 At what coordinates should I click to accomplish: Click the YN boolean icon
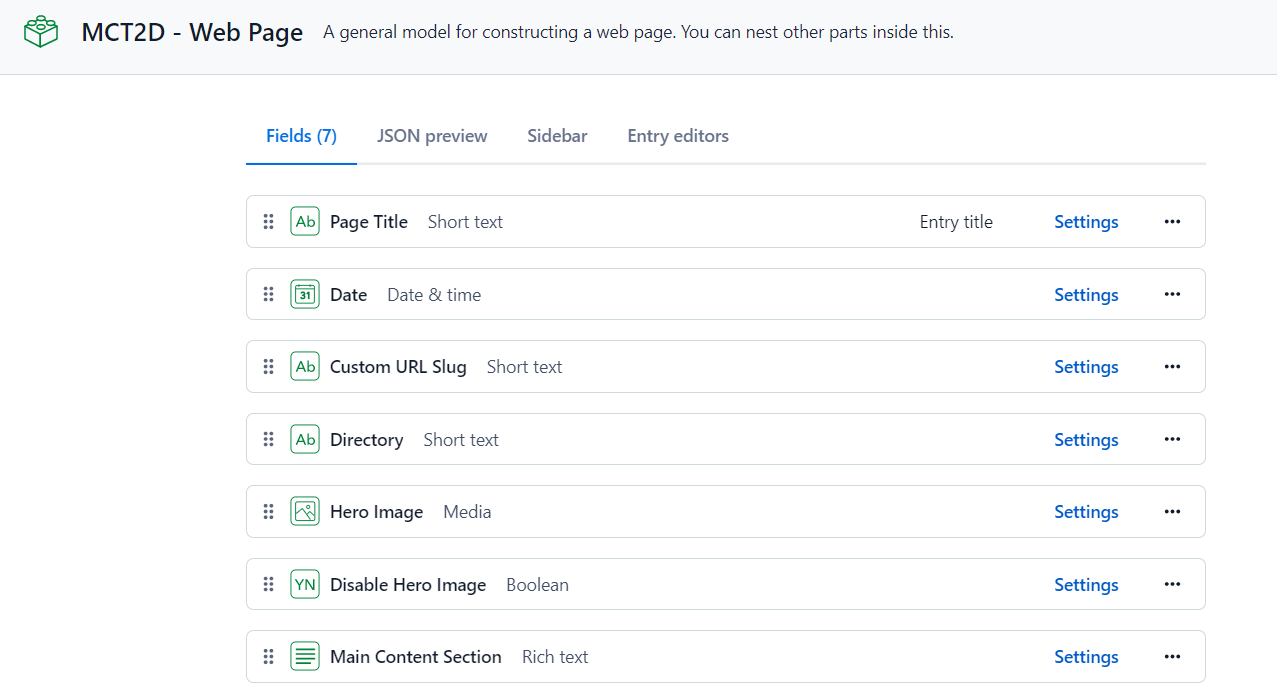point(305,584)
